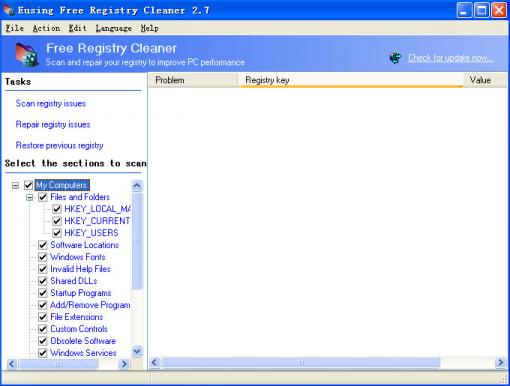Viewport: 510px width, 386px height.
Task: Collapse the Files and Folders node
Action: pyautogui.click(x=30, y=197)
